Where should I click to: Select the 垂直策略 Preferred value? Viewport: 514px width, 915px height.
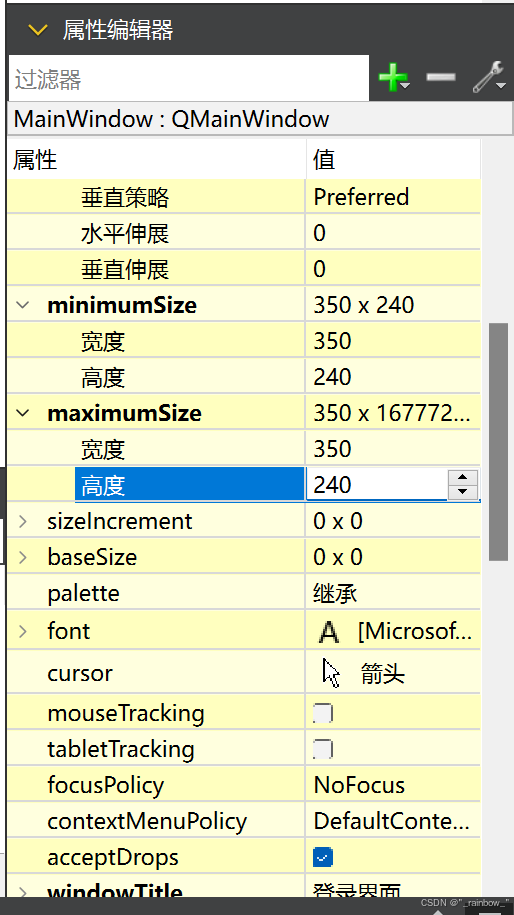[x=361, y=197]
